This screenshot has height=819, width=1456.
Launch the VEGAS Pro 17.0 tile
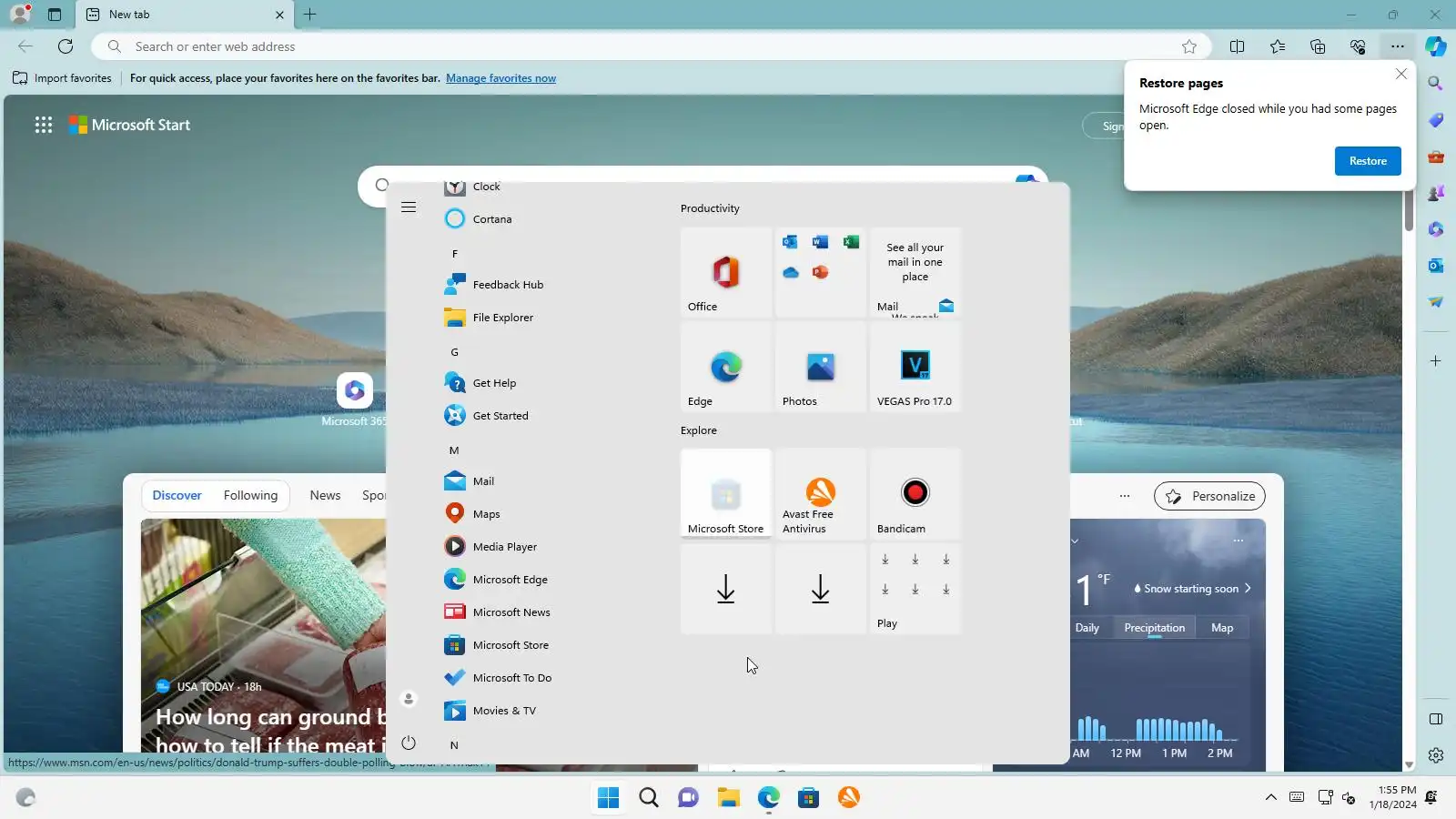point(915,367)
